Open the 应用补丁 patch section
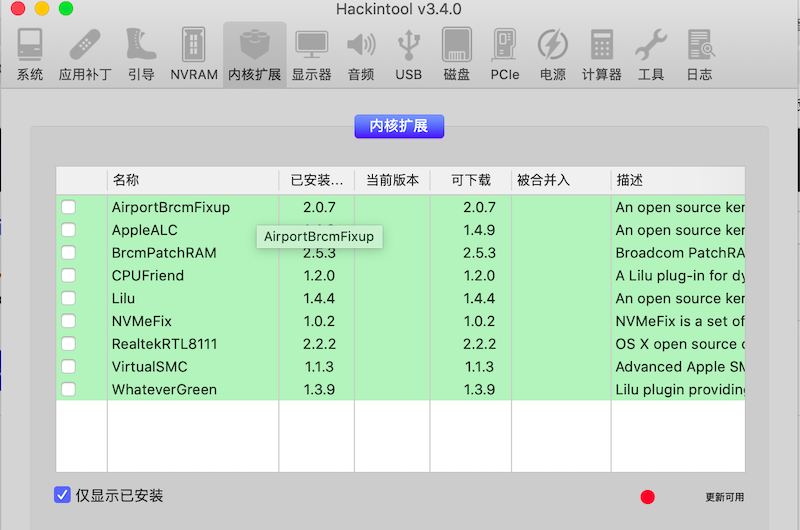This screenshot has height=530, width=800. pos(85,54)
